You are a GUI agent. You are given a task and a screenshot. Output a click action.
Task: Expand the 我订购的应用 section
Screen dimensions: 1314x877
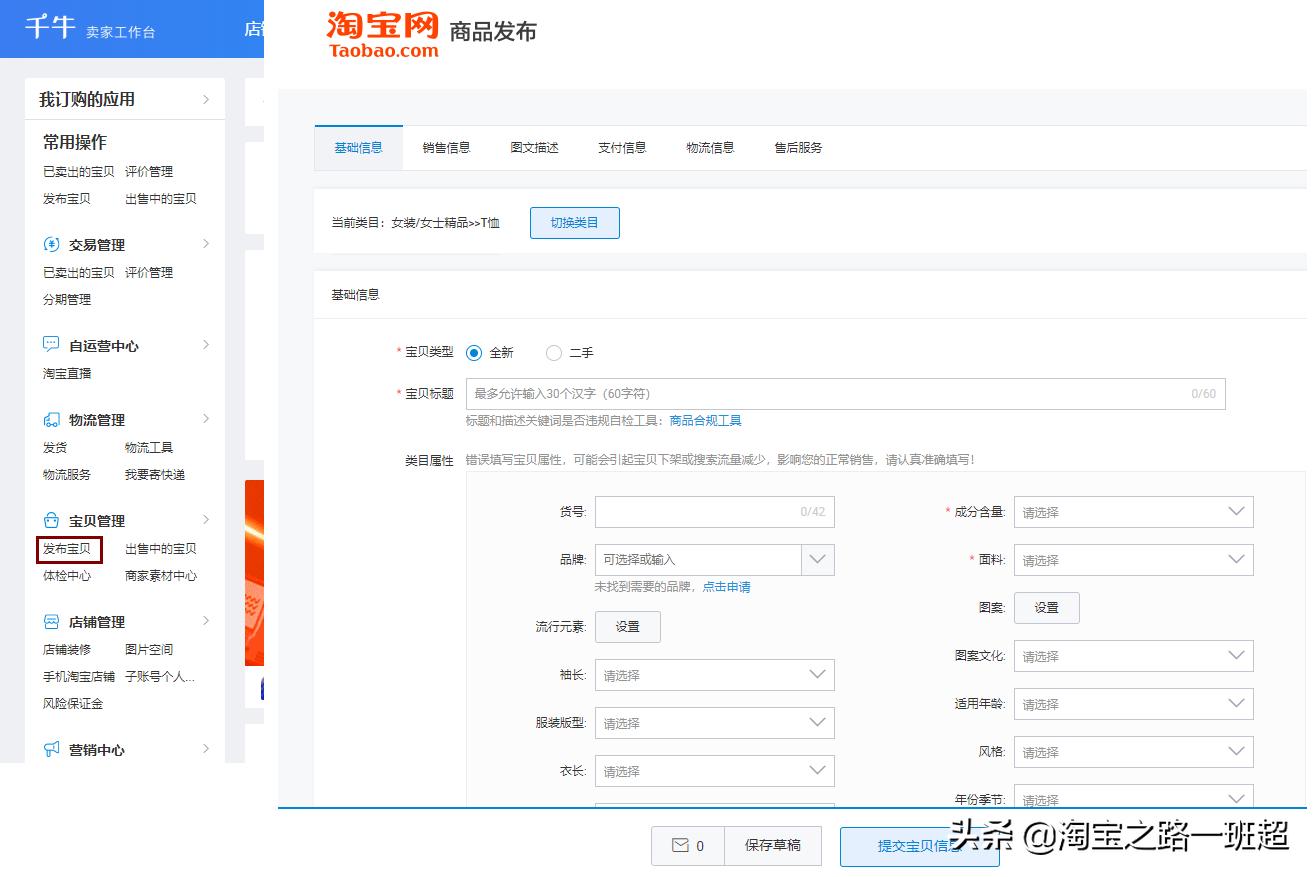[x=207, y=99]
